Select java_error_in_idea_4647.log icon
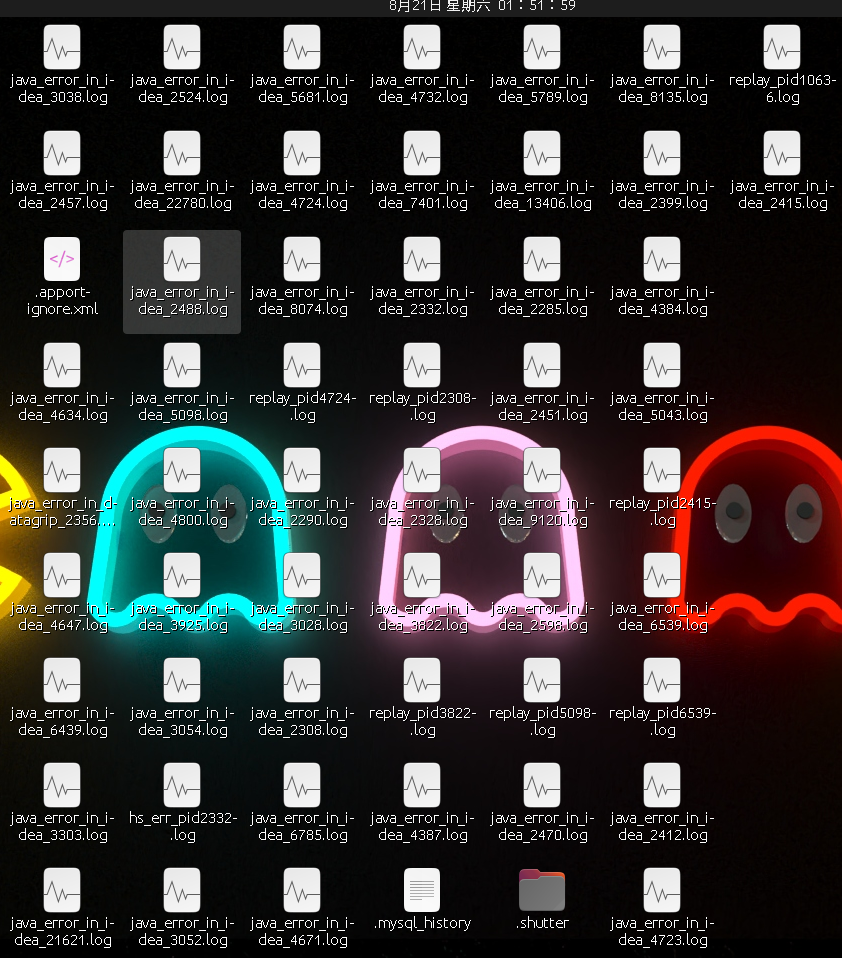 (62, 575)
